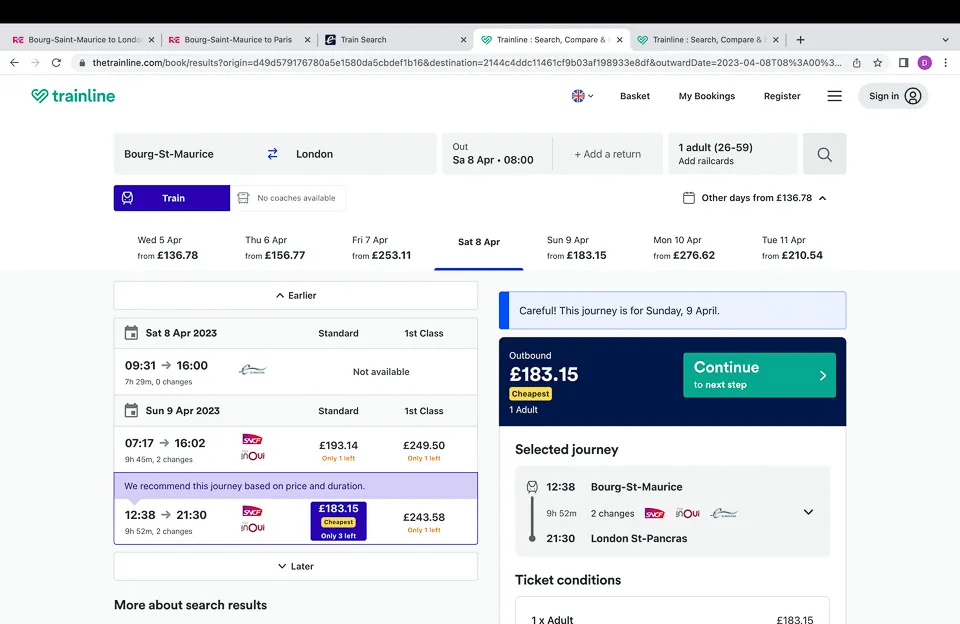Change the outbound date Sa 8 Apr 08:00
Image resolution: width=960 pixels, height=624 pixels.
(x=497, y=154)
